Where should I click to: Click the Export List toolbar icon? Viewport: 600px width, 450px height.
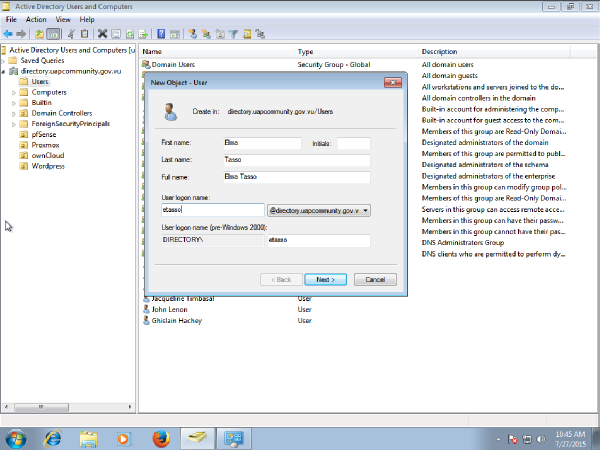tap(143, 34)
